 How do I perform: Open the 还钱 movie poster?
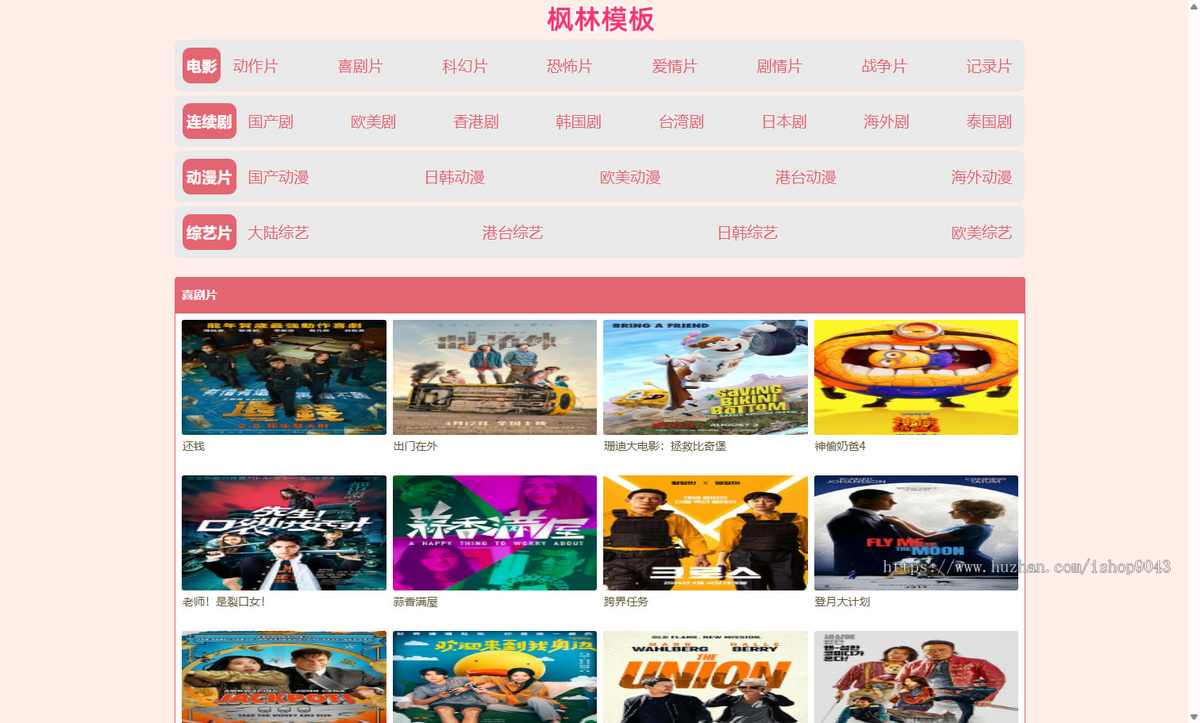(284, 377)
